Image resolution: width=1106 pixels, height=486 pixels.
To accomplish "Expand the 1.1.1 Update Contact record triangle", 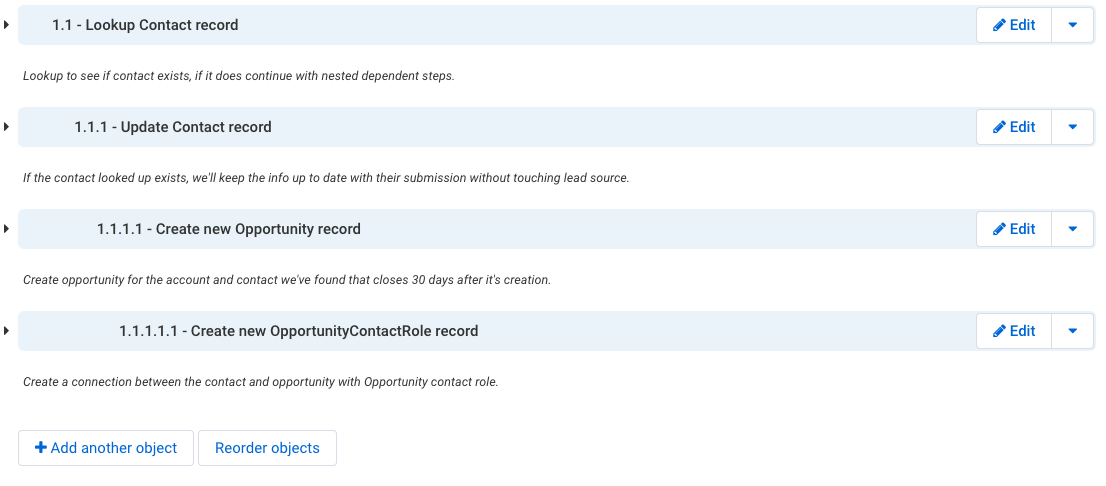I will [6, 127].
